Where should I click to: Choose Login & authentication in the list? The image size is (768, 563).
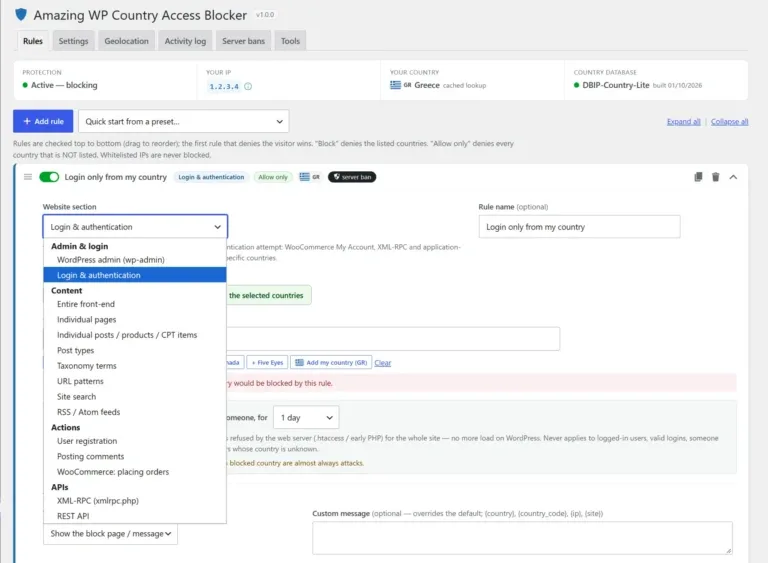click(135, 275)
